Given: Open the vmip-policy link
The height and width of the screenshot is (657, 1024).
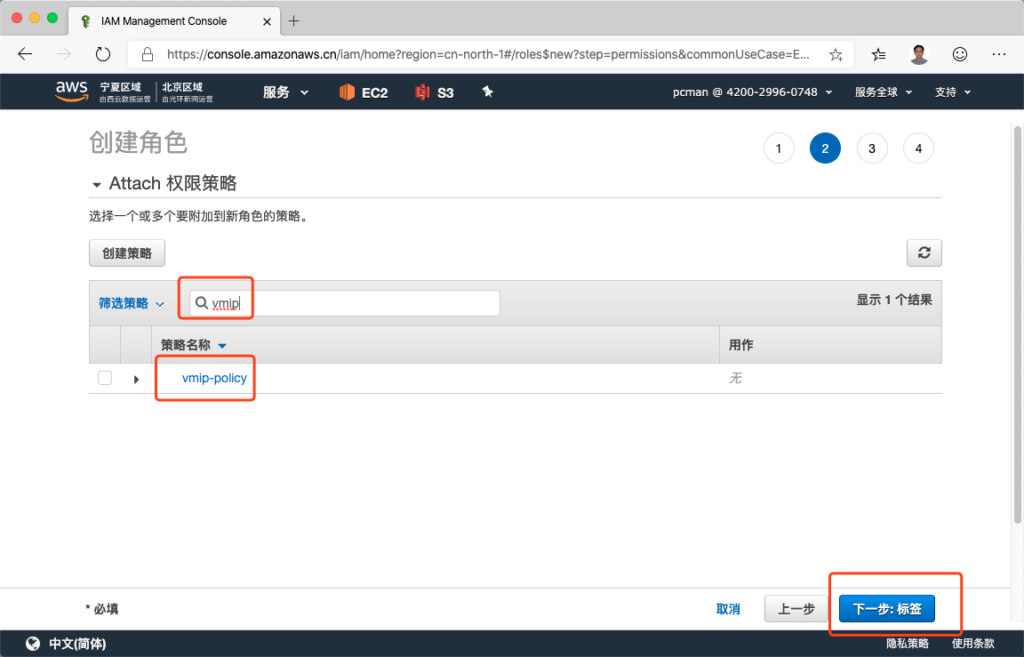Looking at the screenshot, I should (214, 378).
